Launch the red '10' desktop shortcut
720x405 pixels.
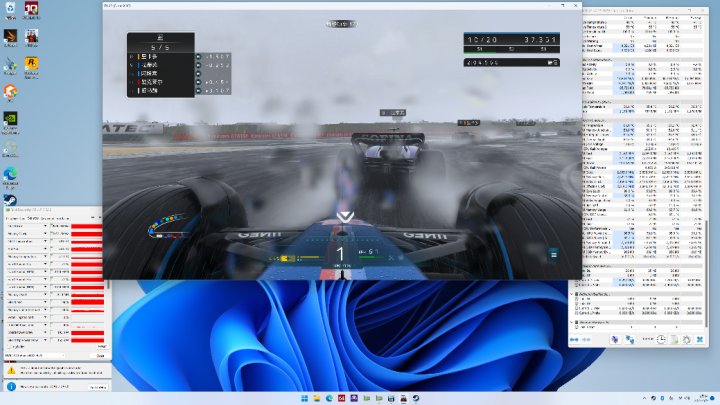[31, 10]
